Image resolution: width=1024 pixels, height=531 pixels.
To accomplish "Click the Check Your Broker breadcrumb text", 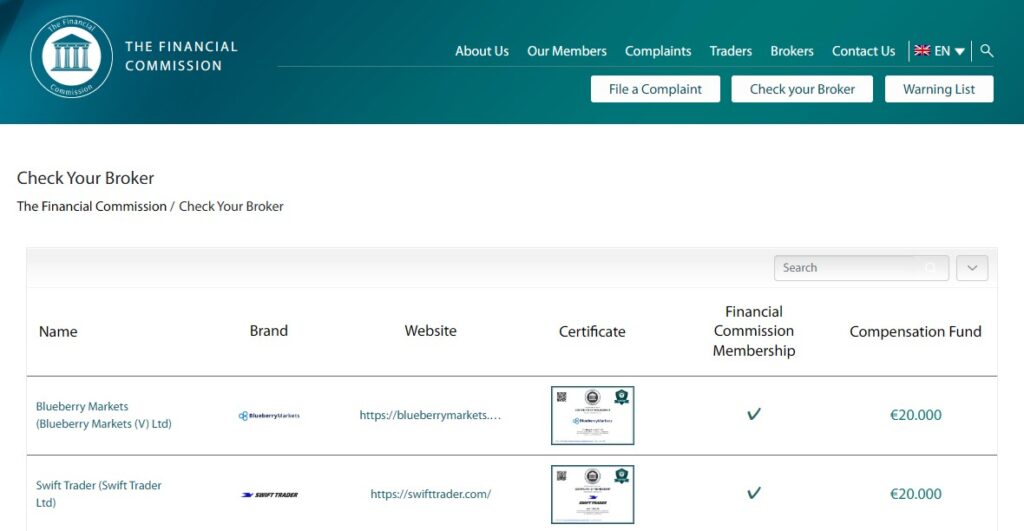I will pos(231,206).
